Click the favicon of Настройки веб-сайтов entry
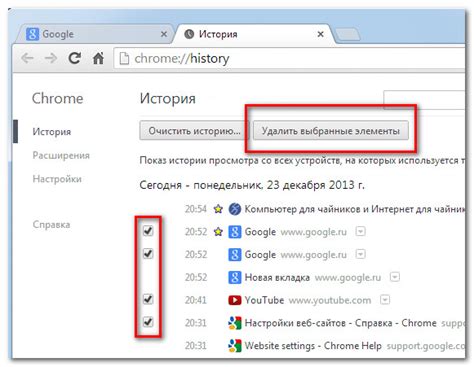Viewport: 474px width, 367px height. click(235, 323)
